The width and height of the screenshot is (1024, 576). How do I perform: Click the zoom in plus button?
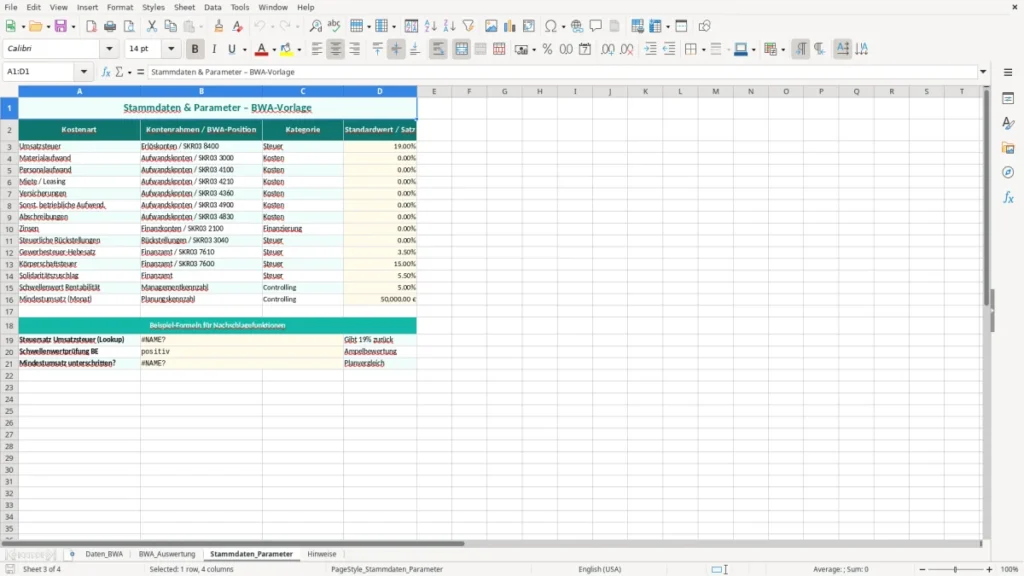(x=989, y=569)
